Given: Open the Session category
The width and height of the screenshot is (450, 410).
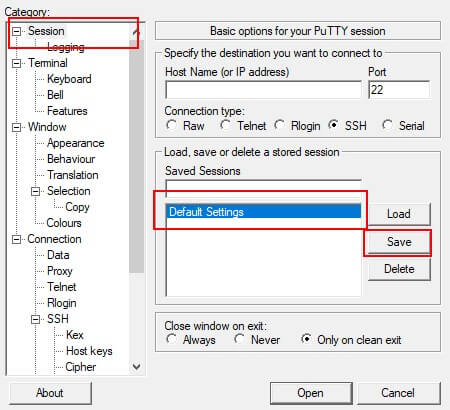Looking at the screenshot, I should (46, 31).
